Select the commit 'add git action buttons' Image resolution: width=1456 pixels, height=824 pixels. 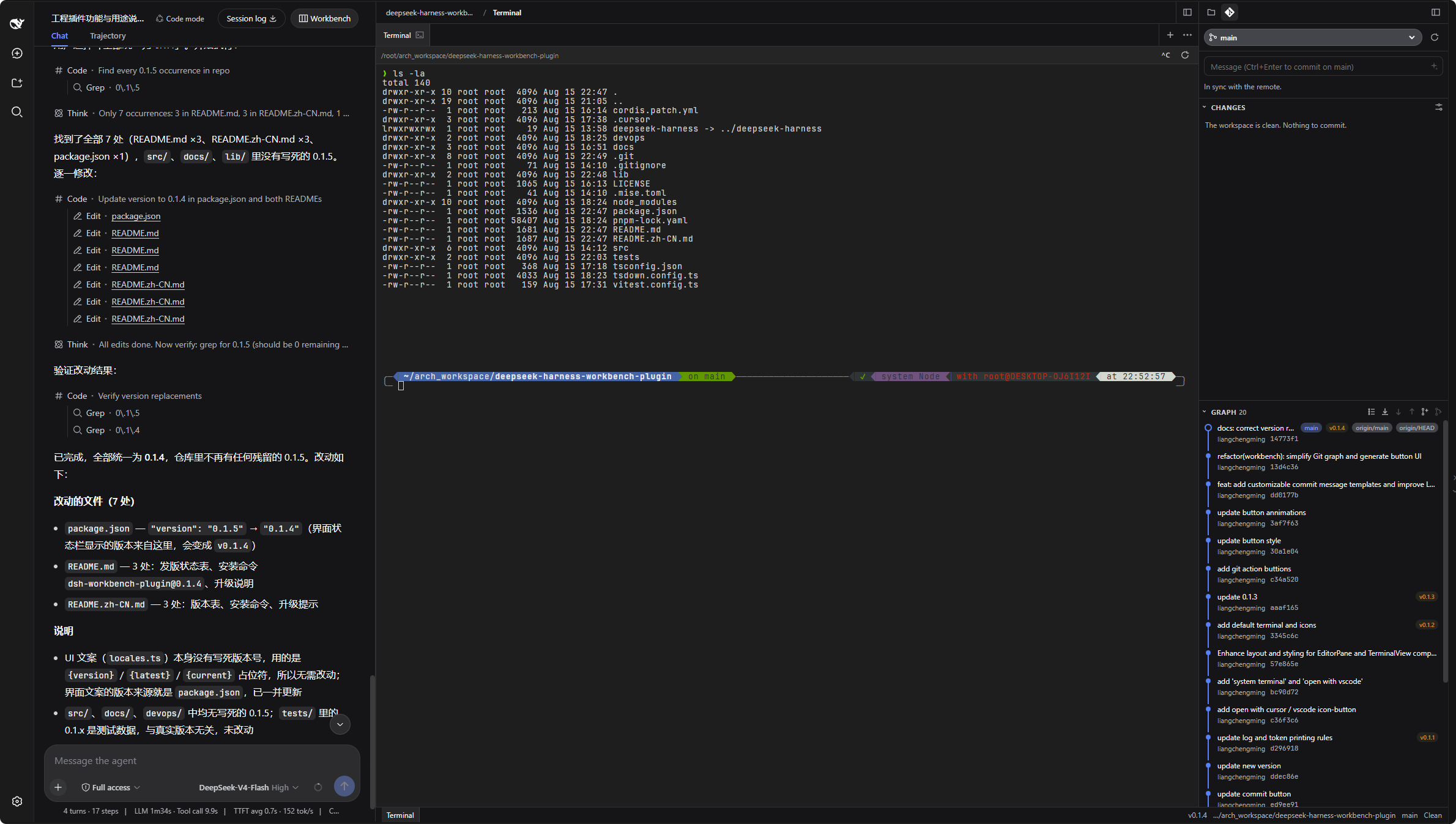point(1321,574)
